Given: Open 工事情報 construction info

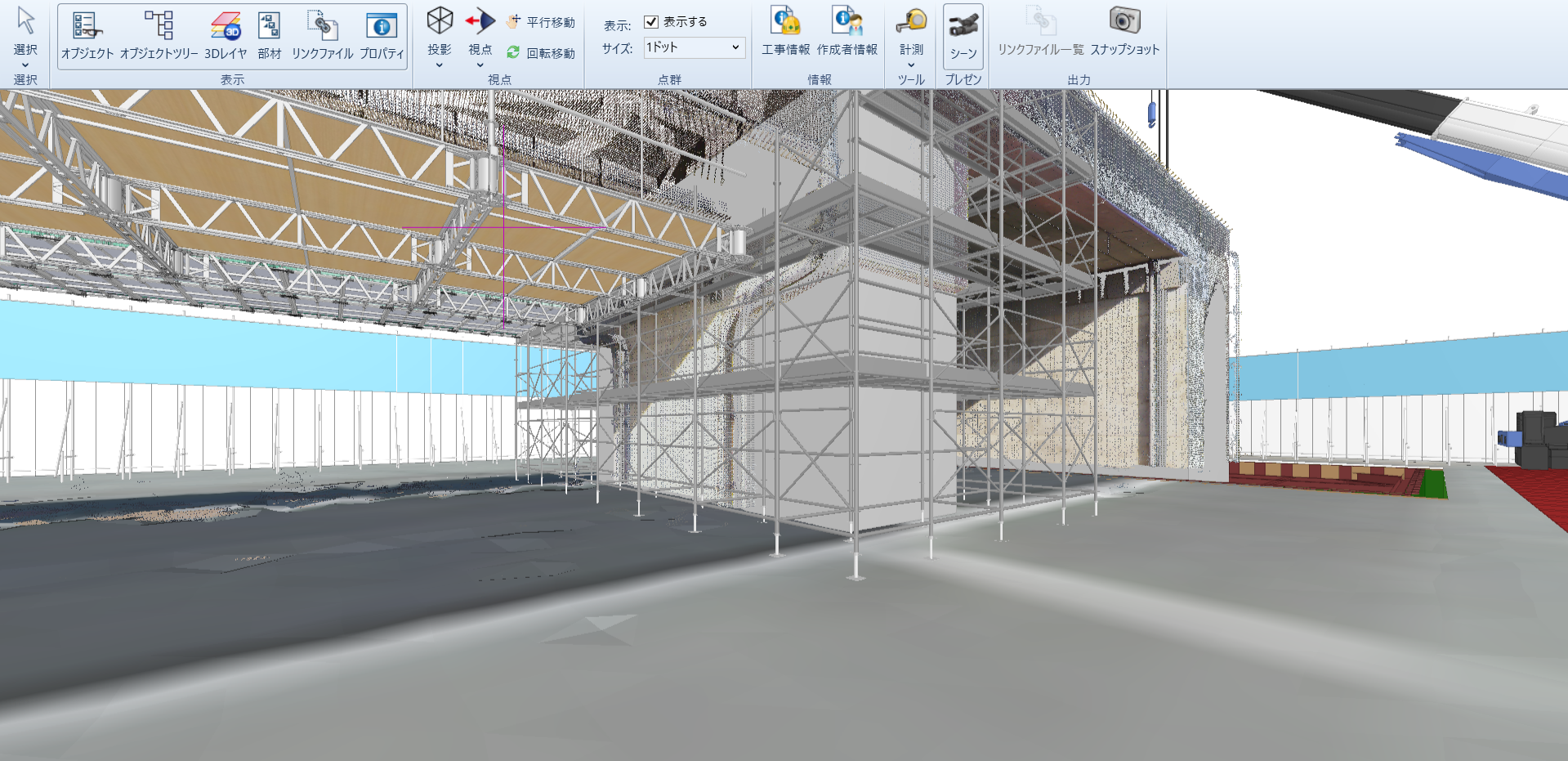Looking at the screenshot, I should pyautogui.click(x=785, y=33).
